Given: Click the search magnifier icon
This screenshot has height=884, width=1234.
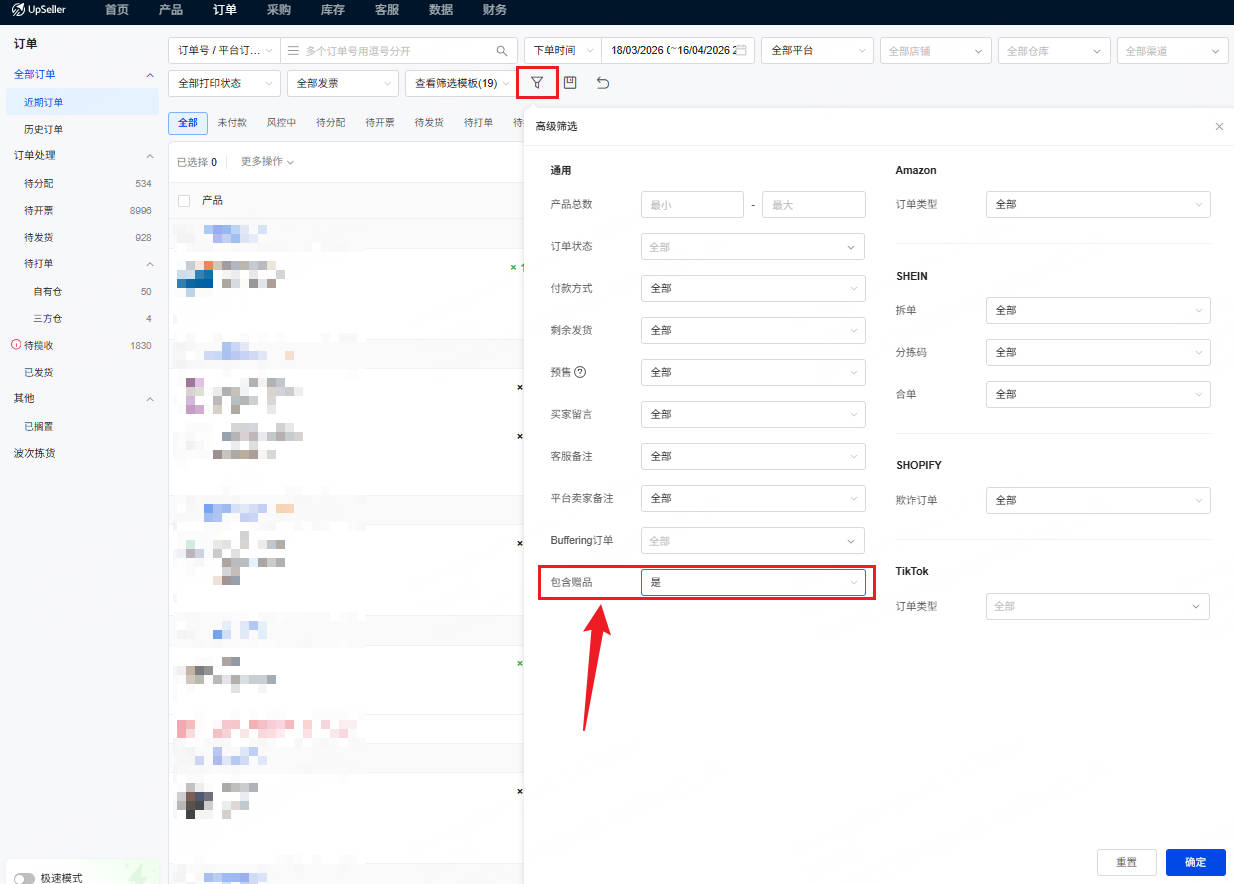Looking at the screenshot, I should coord(502,51).
